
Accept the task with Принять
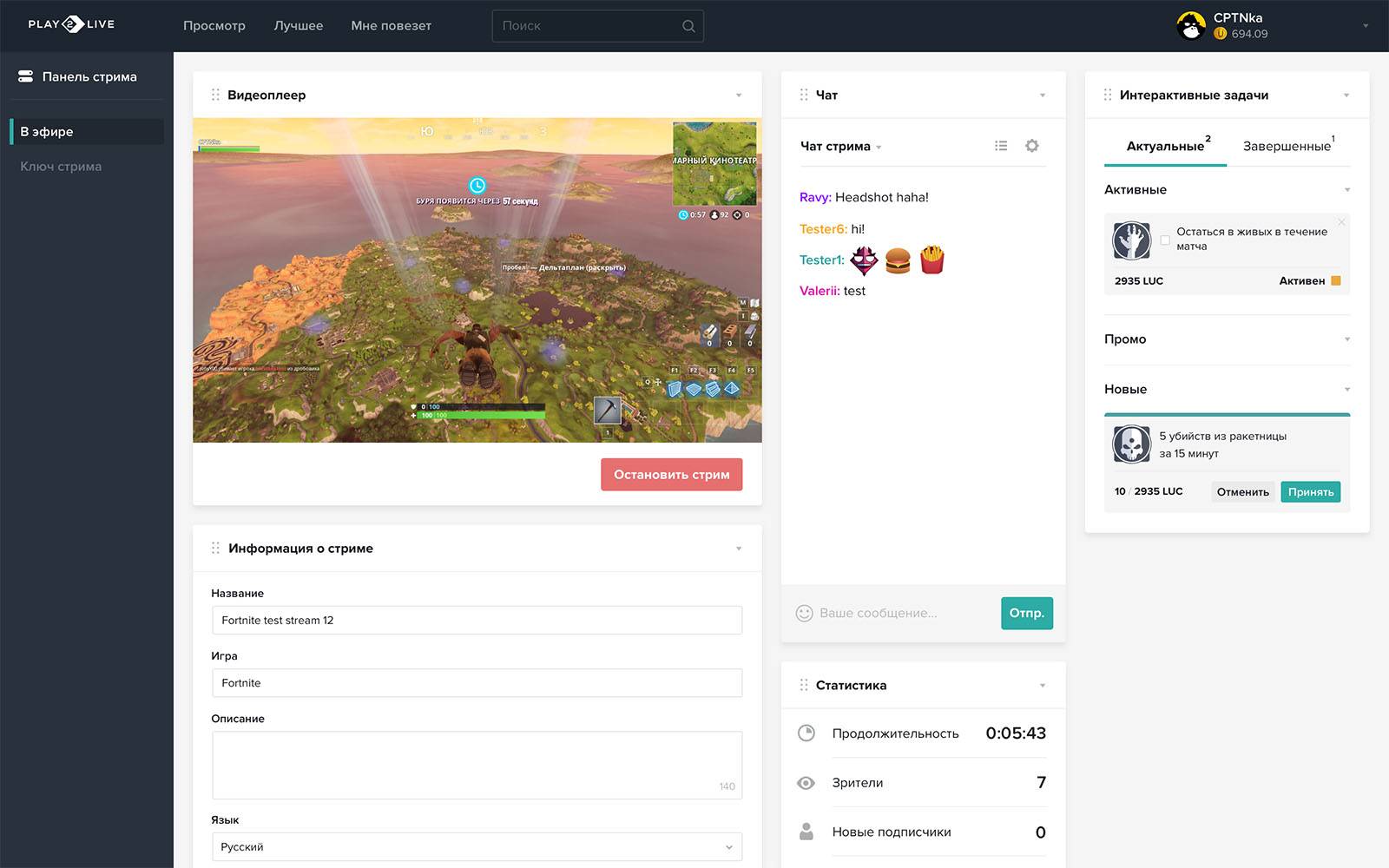(1311, 492)
